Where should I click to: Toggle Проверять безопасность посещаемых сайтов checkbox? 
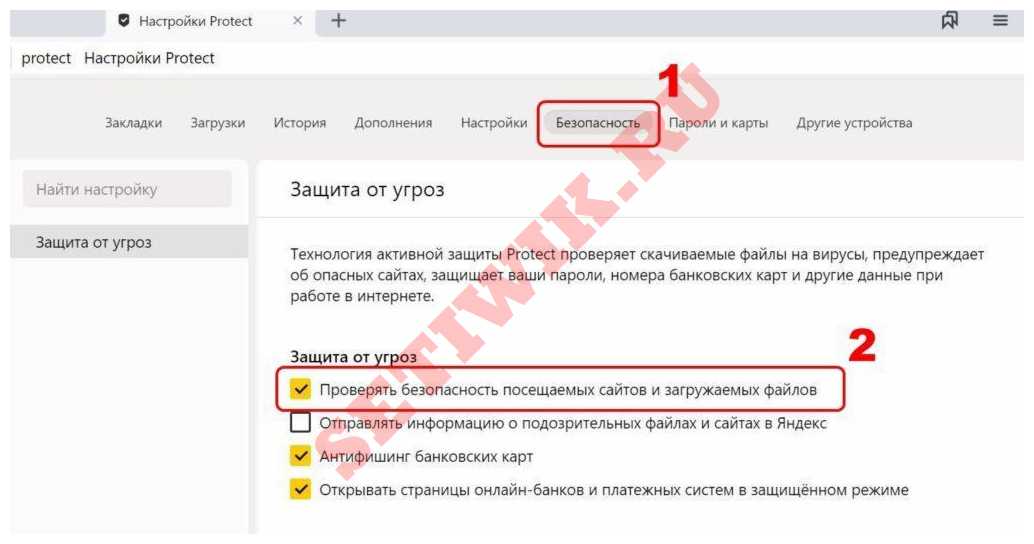point(300,389)
